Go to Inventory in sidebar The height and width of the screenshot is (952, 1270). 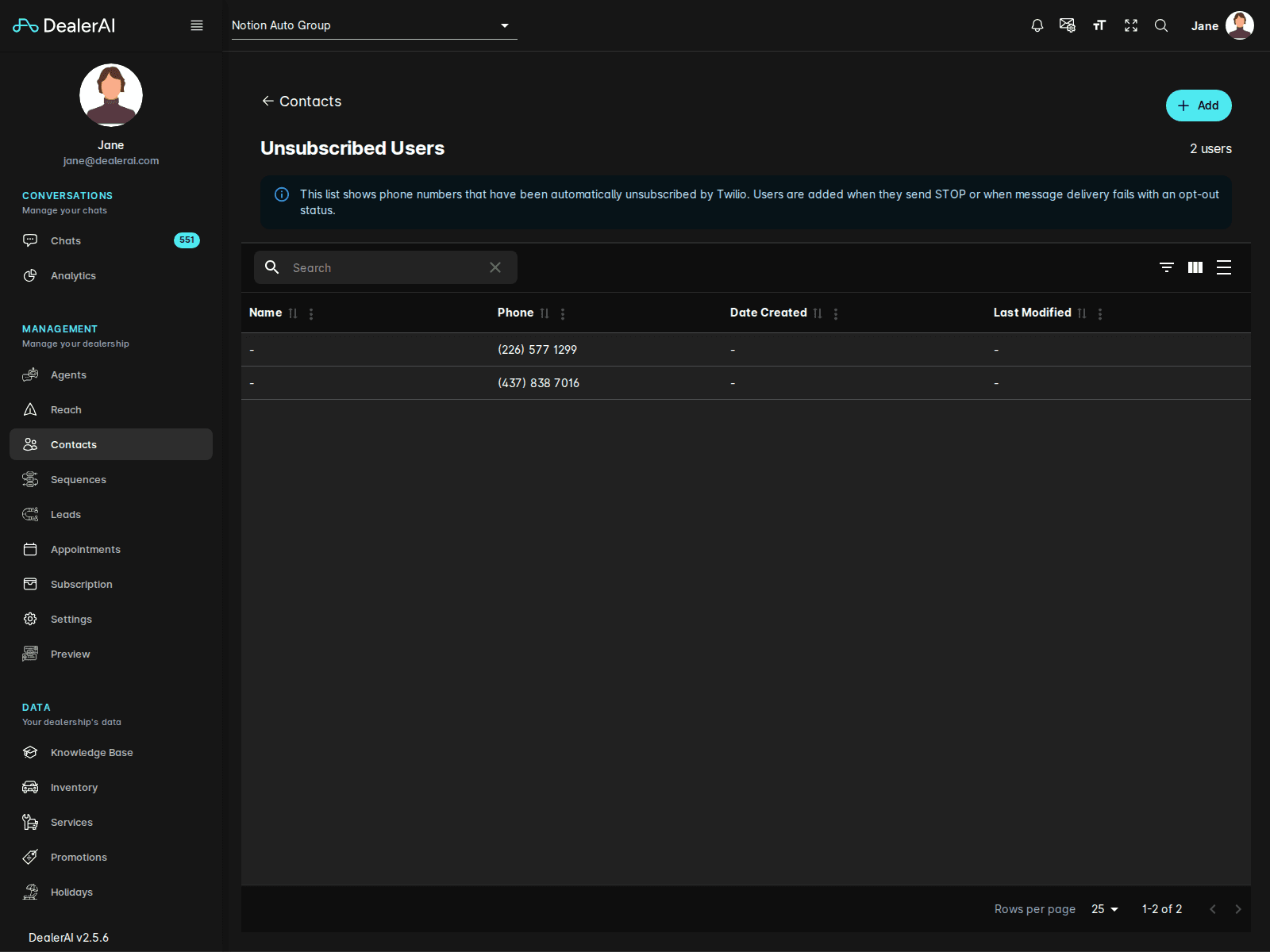click(x=74, y=787)
